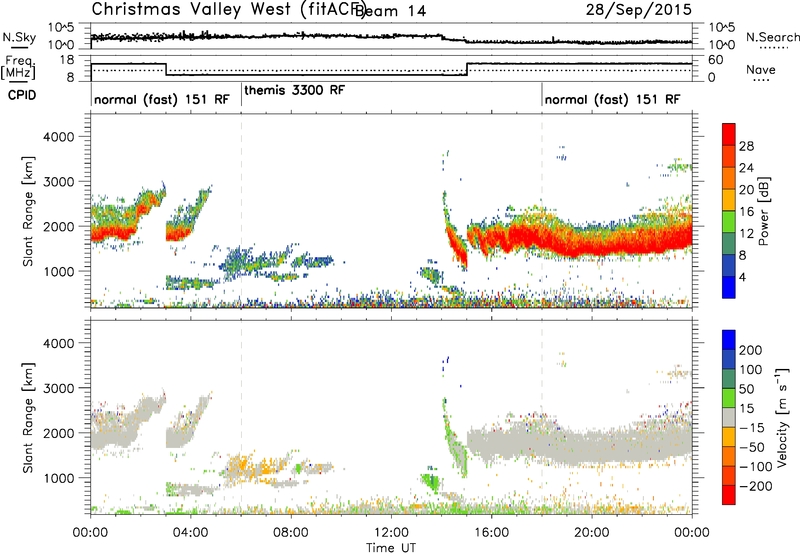Click the 'Time UT' axis title

pos(391,548)
